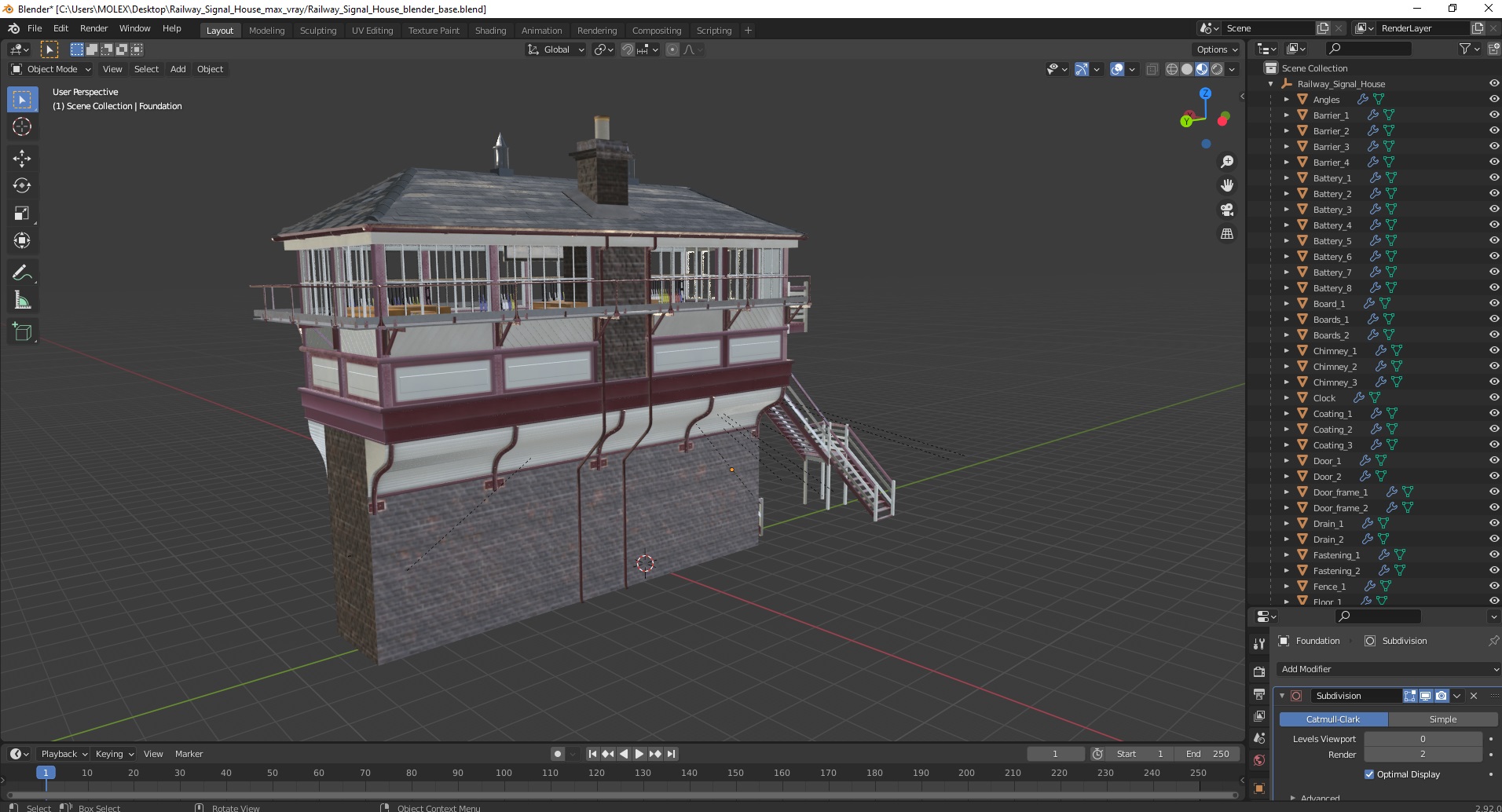1502x812 pixels.
Task: Click the current frame number field
Action: tap(1055, 754)
